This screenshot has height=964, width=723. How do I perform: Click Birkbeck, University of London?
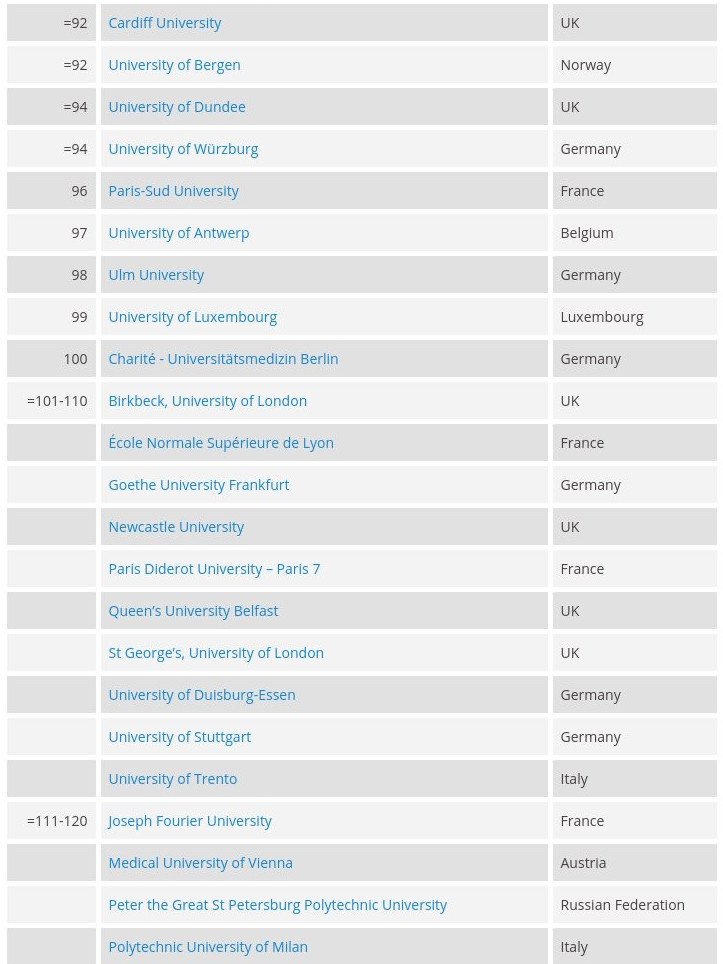pos(208,401)
